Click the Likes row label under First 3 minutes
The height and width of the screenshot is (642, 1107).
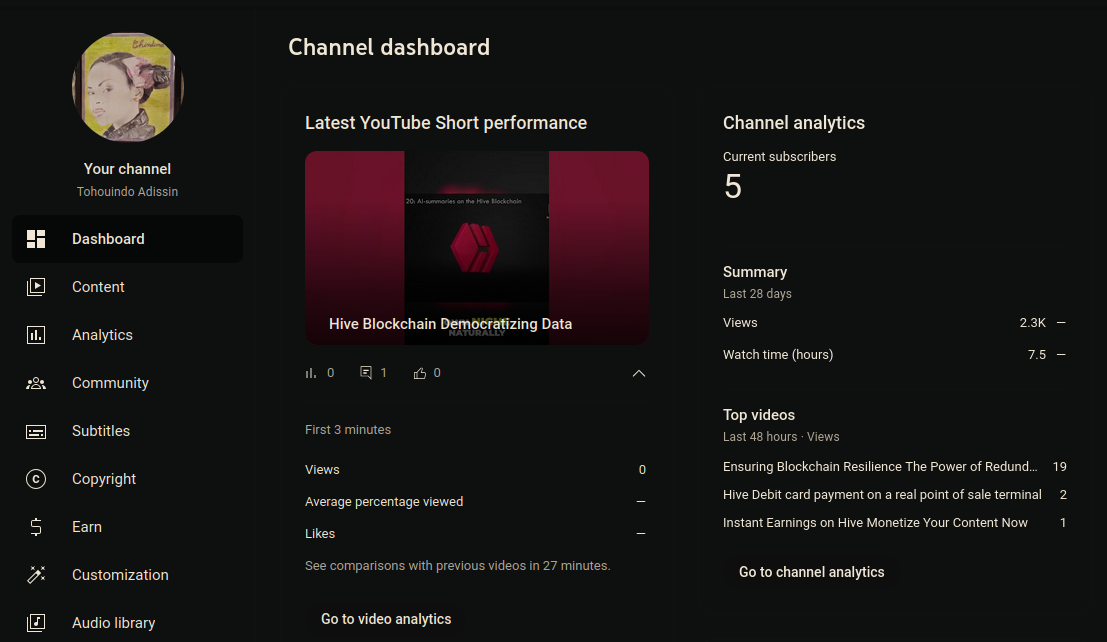[x=320, y=534]
